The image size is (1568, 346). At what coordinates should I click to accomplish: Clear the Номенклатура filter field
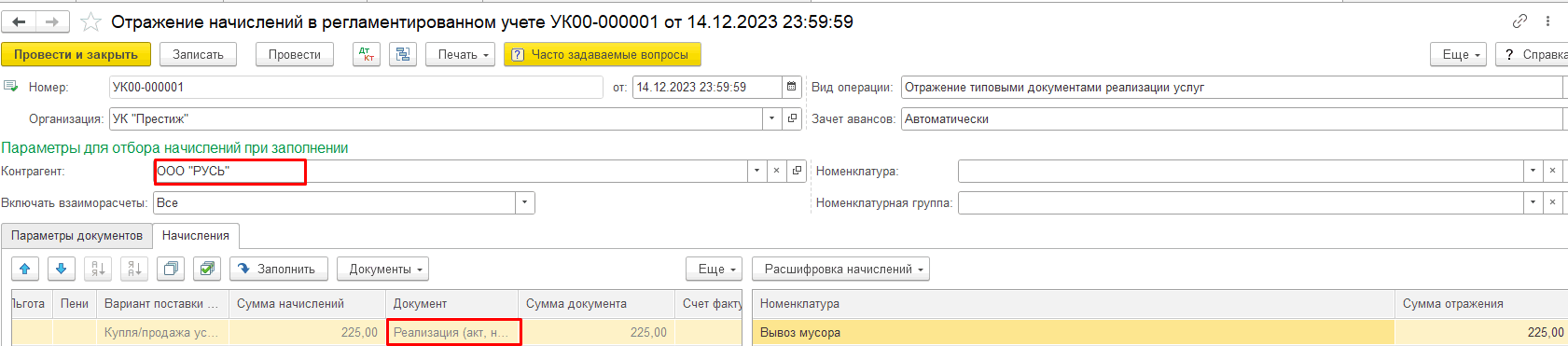point(1552,171)
